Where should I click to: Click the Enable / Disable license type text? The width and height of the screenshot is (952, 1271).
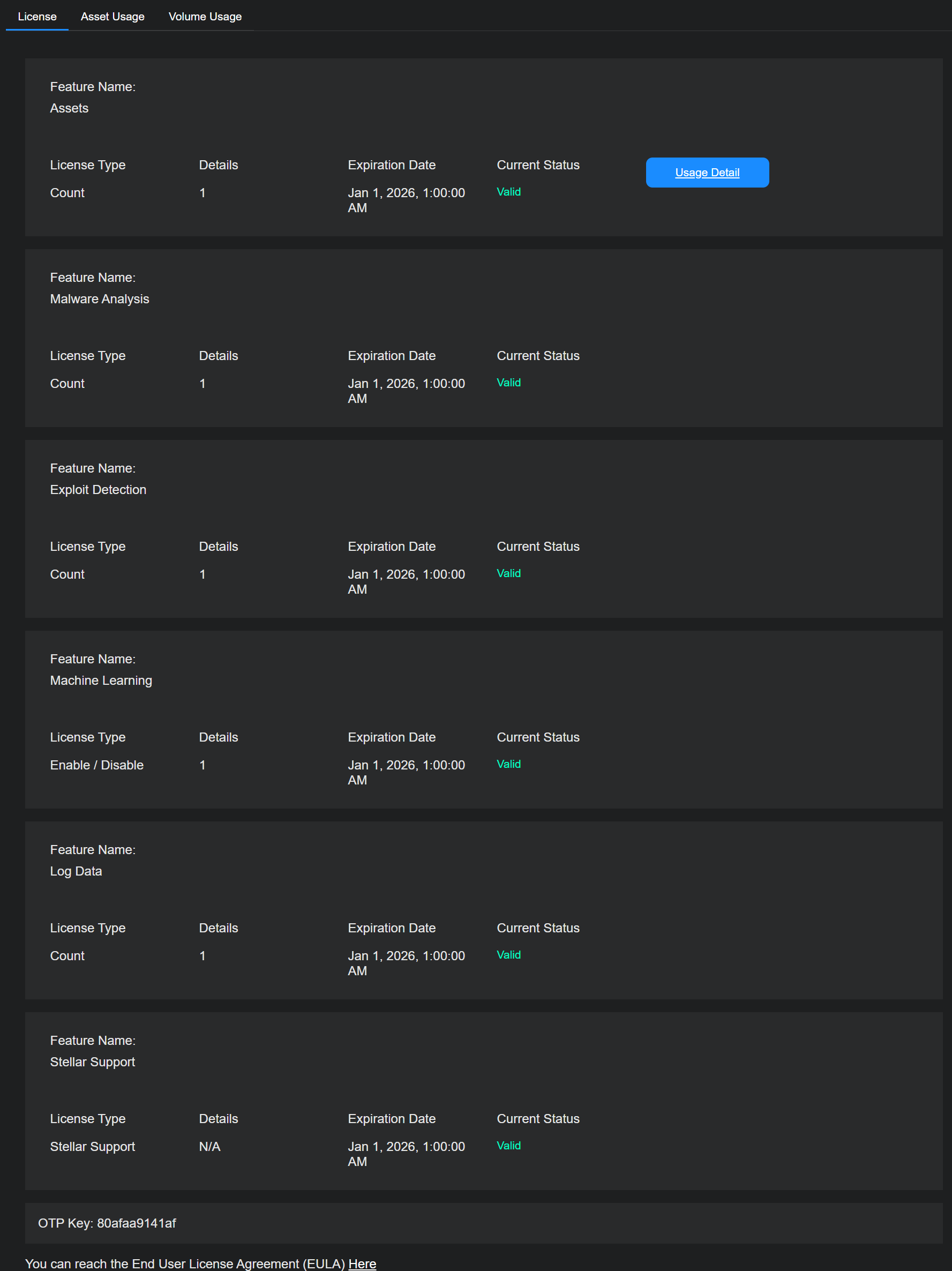[x=96, y=765]
